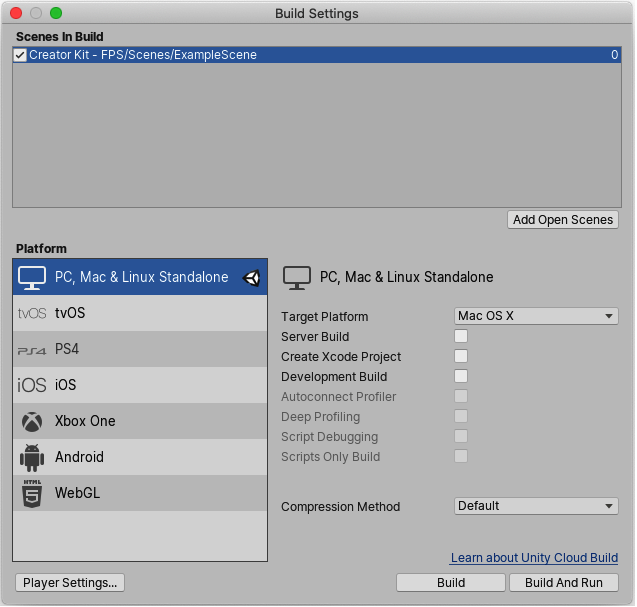
Task: Enable the Server Build checkbox
Action: tap(461, 336)
